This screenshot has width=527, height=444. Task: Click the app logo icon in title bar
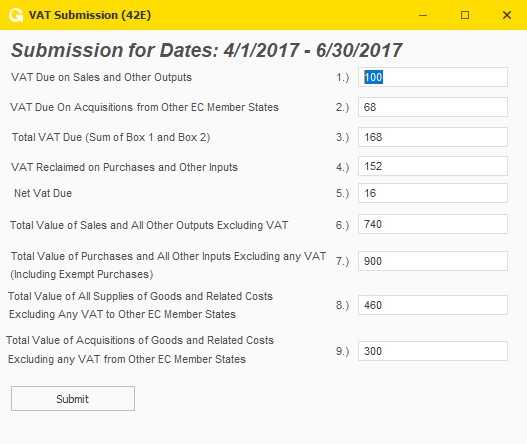click(16, 15)
